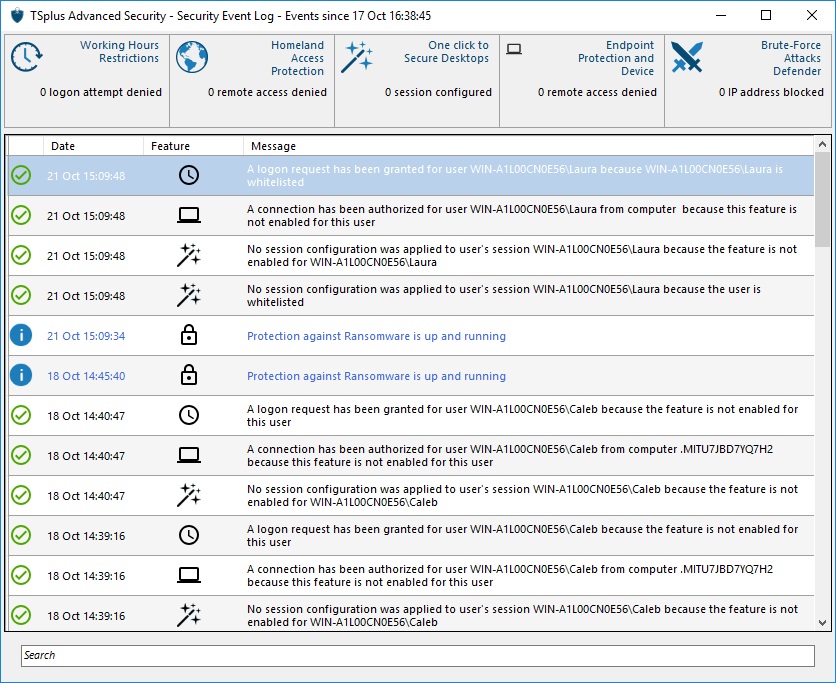
Task: Click wand icon in 18 Oct 14:40:47 Caleb session row
Action: click(x=189, y=495)
